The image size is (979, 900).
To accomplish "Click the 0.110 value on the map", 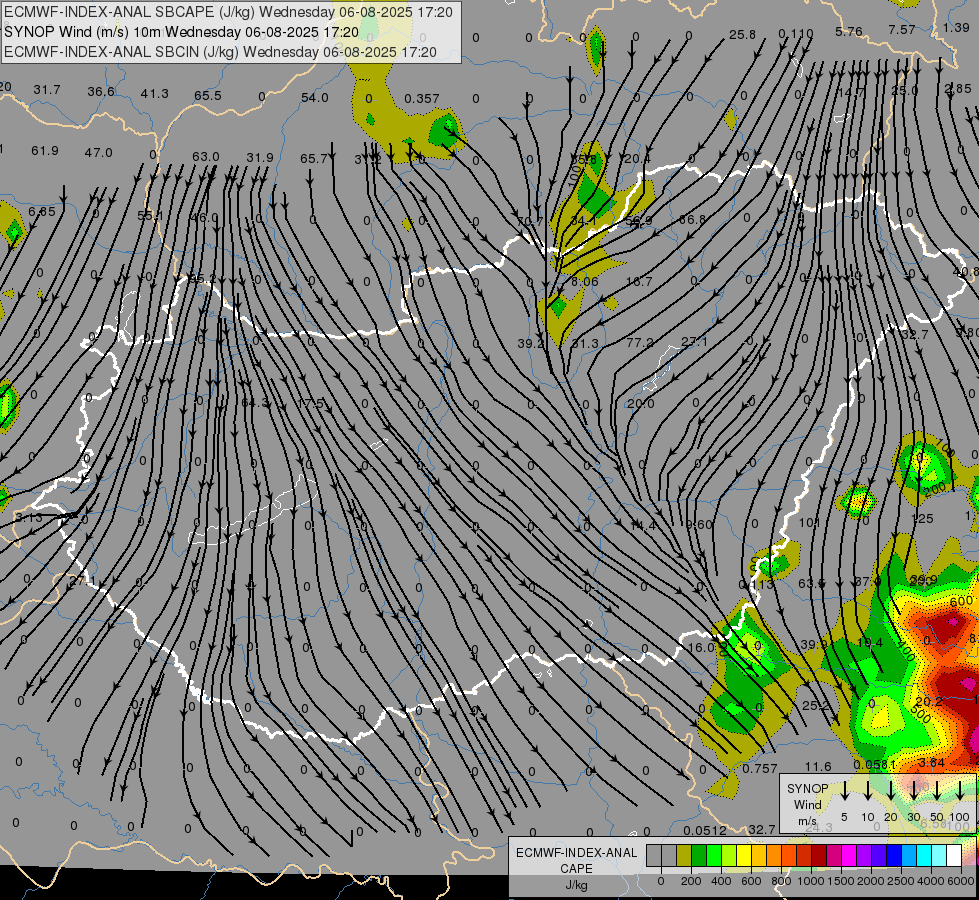I will 796,34.
